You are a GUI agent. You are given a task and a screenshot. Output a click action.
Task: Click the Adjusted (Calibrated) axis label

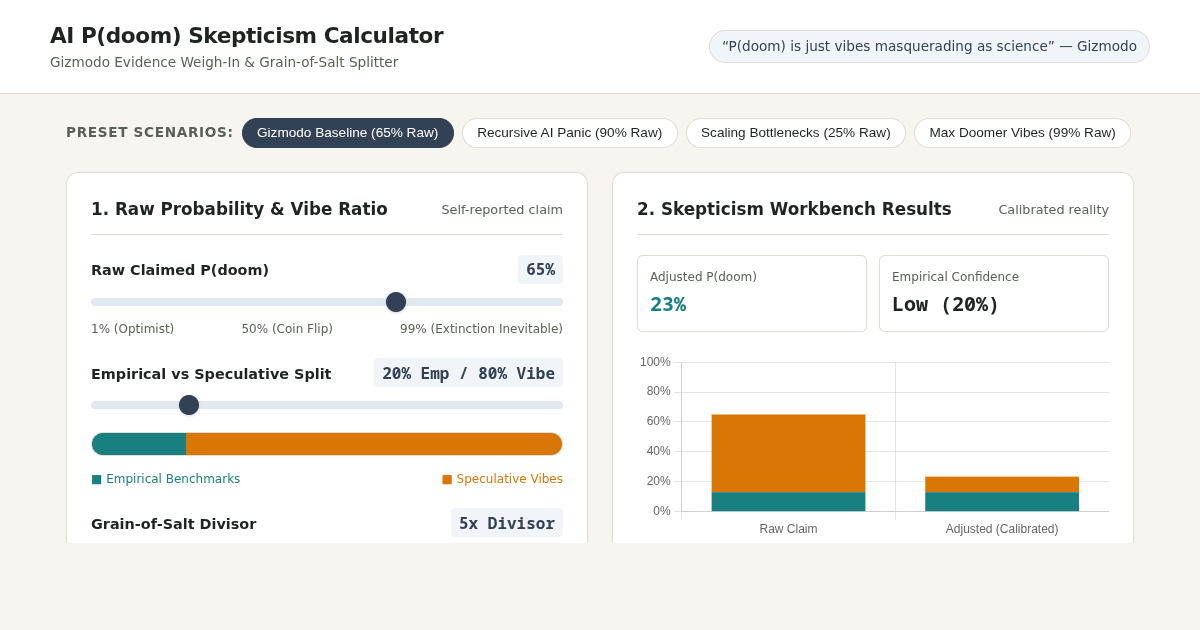pos(1002,529)
